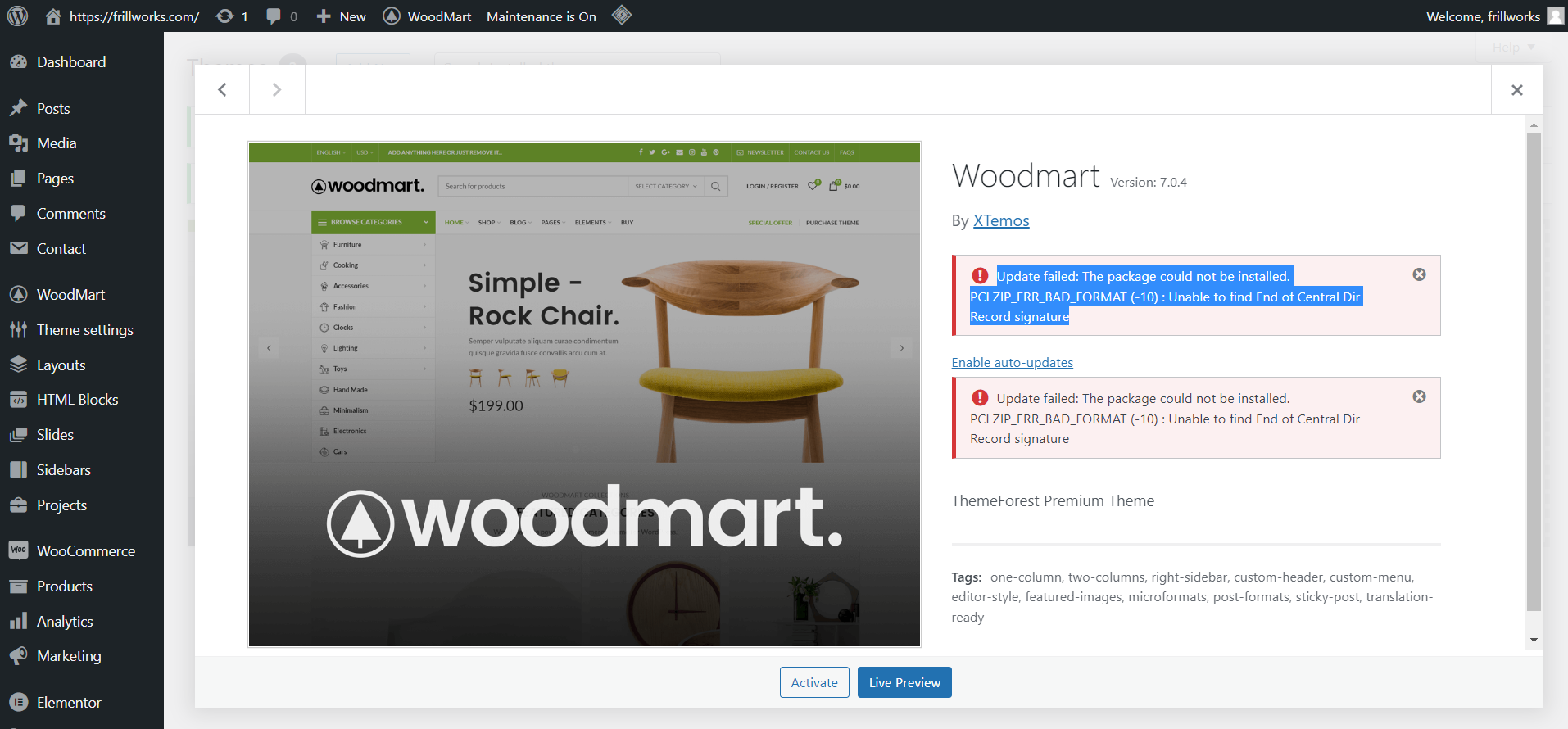Show previous theme with left arrow

pyautogui.click(x=222, y=90)
